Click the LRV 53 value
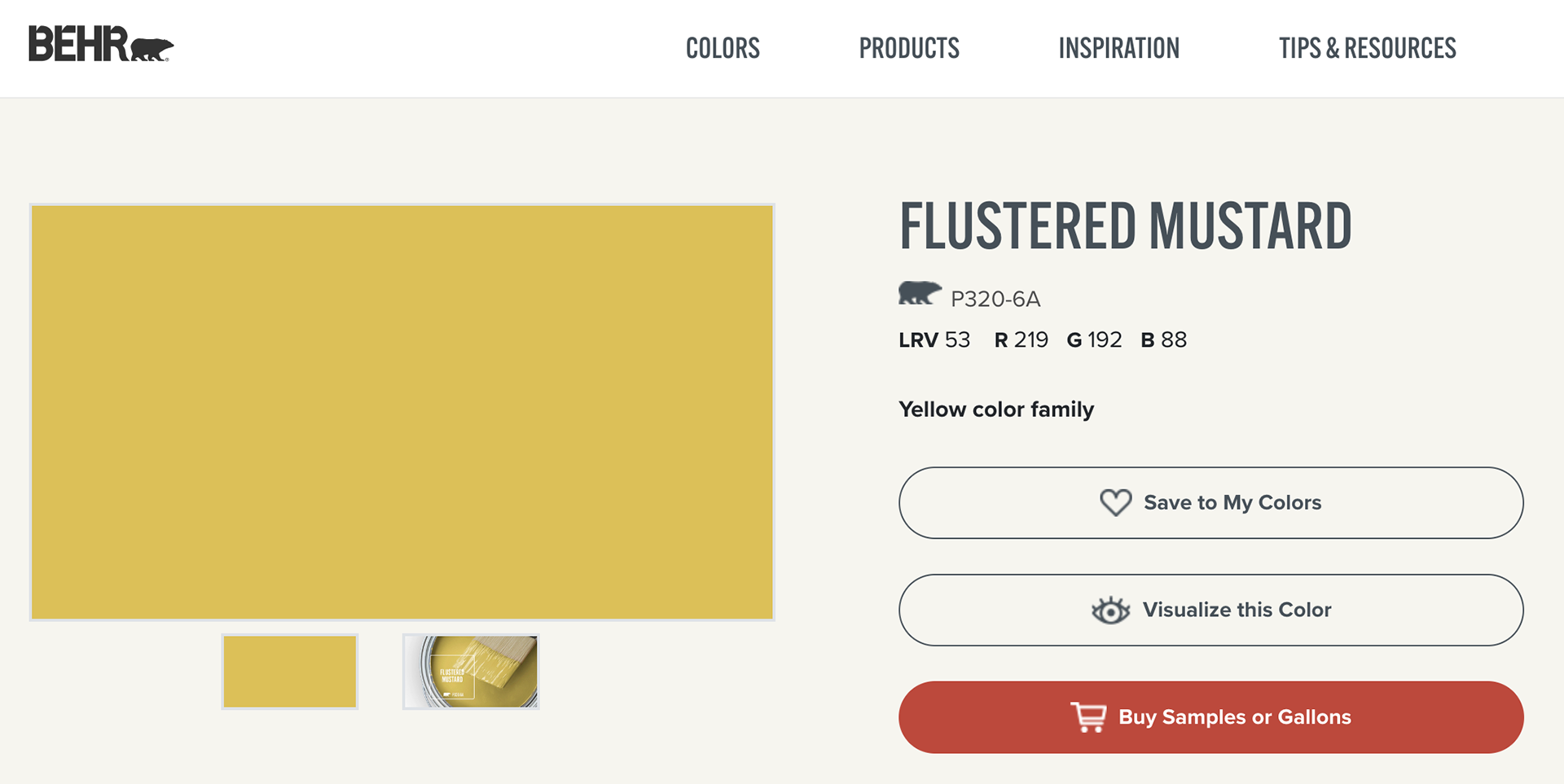The height and width of the screenshot is (784, 1564). tap(934, 340)
